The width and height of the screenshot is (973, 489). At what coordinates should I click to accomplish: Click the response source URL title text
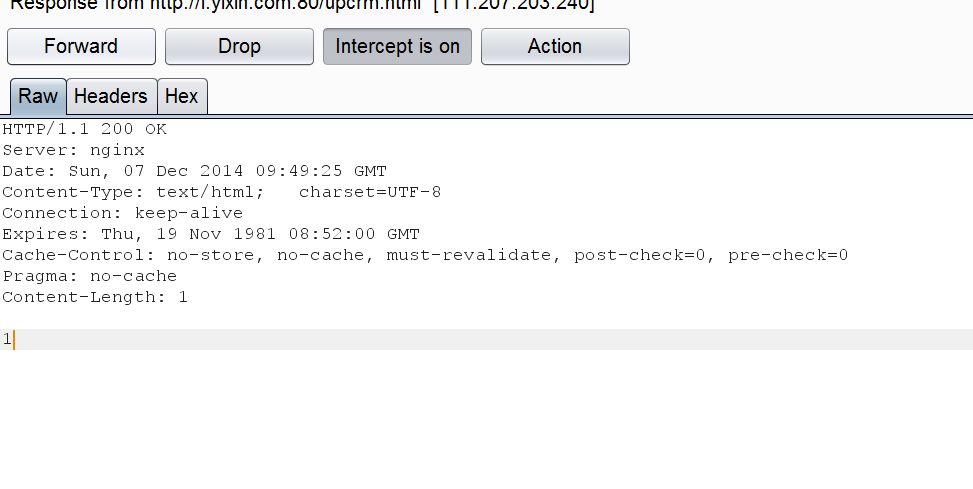(x=302, y=5)
